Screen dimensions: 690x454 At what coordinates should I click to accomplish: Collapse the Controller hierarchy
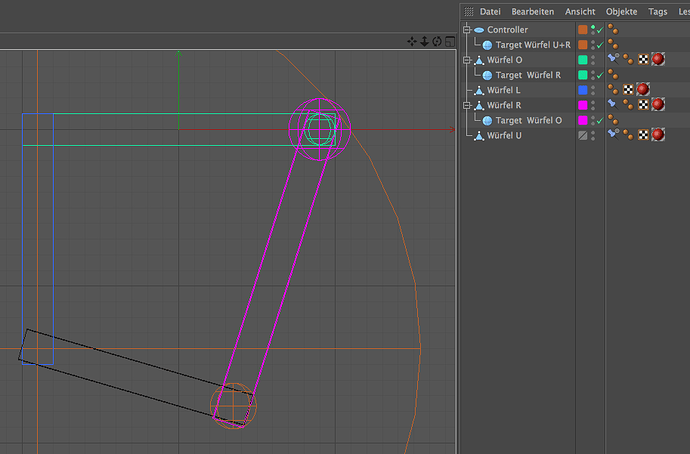click(467, 29)
